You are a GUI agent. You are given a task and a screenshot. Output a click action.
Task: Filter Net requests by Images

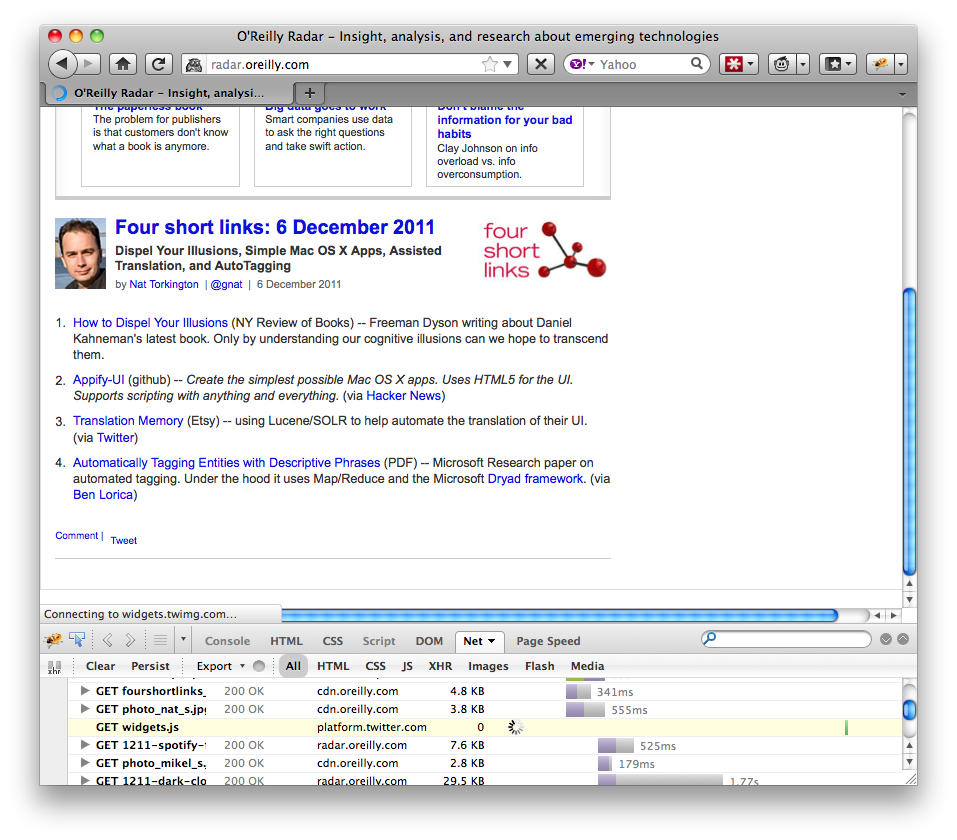(x=488, y=666)
